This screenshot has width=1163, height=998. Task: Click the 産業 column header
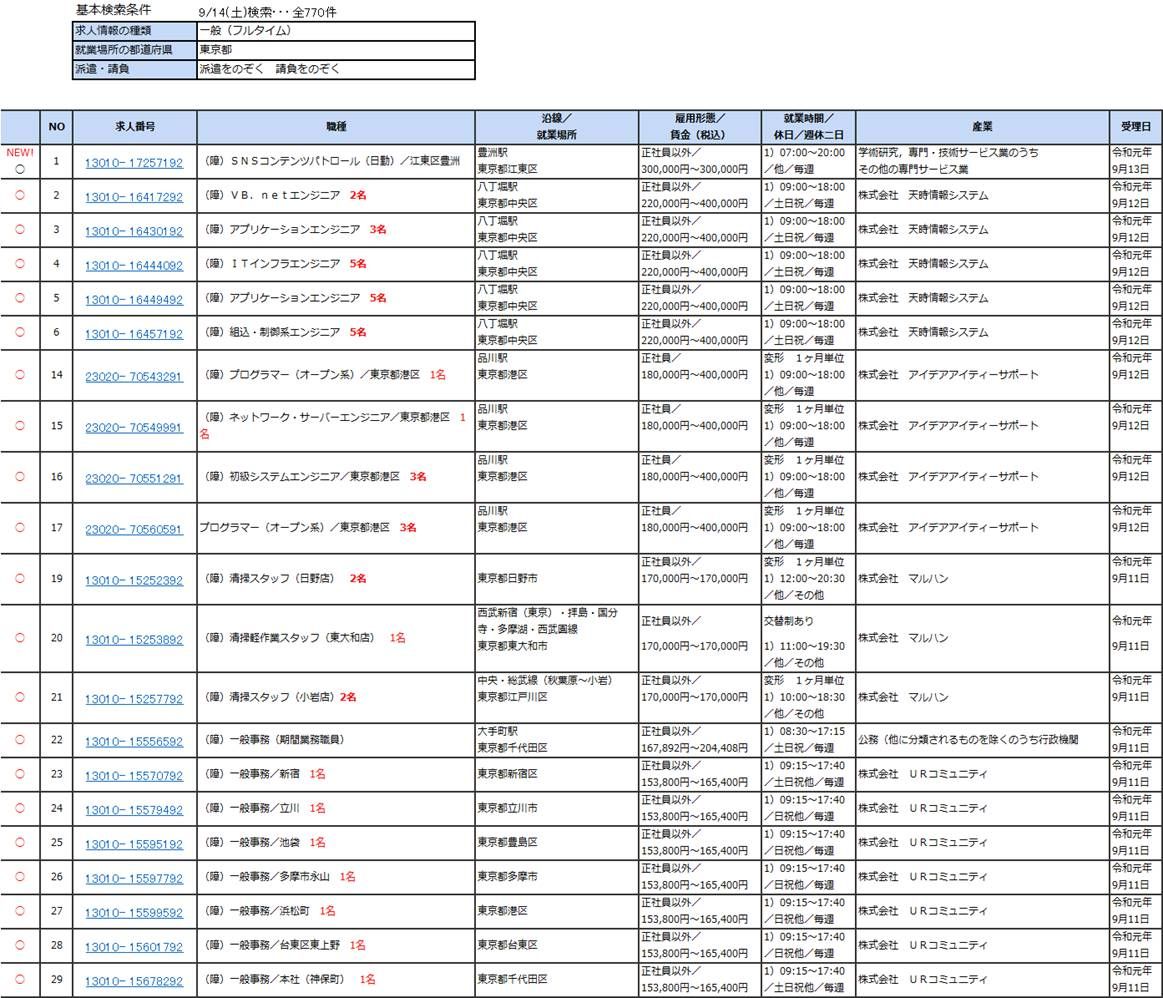click(x=982, y=127)
